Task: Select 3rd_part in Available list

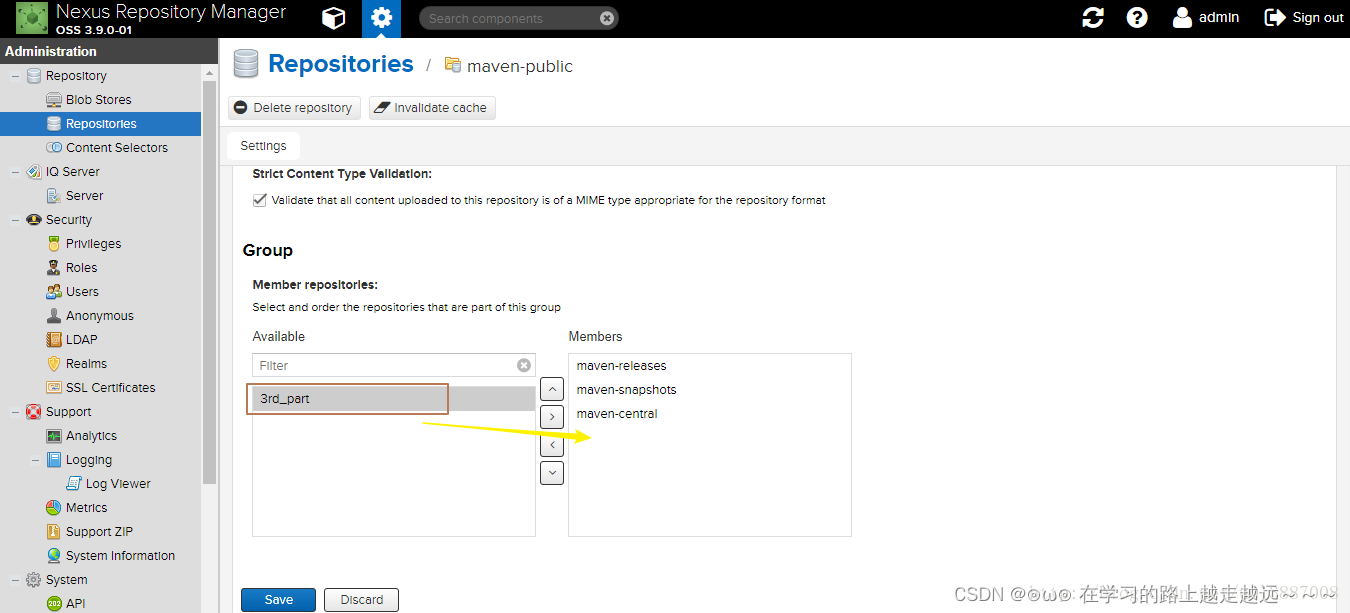Action: coord(394,399)
